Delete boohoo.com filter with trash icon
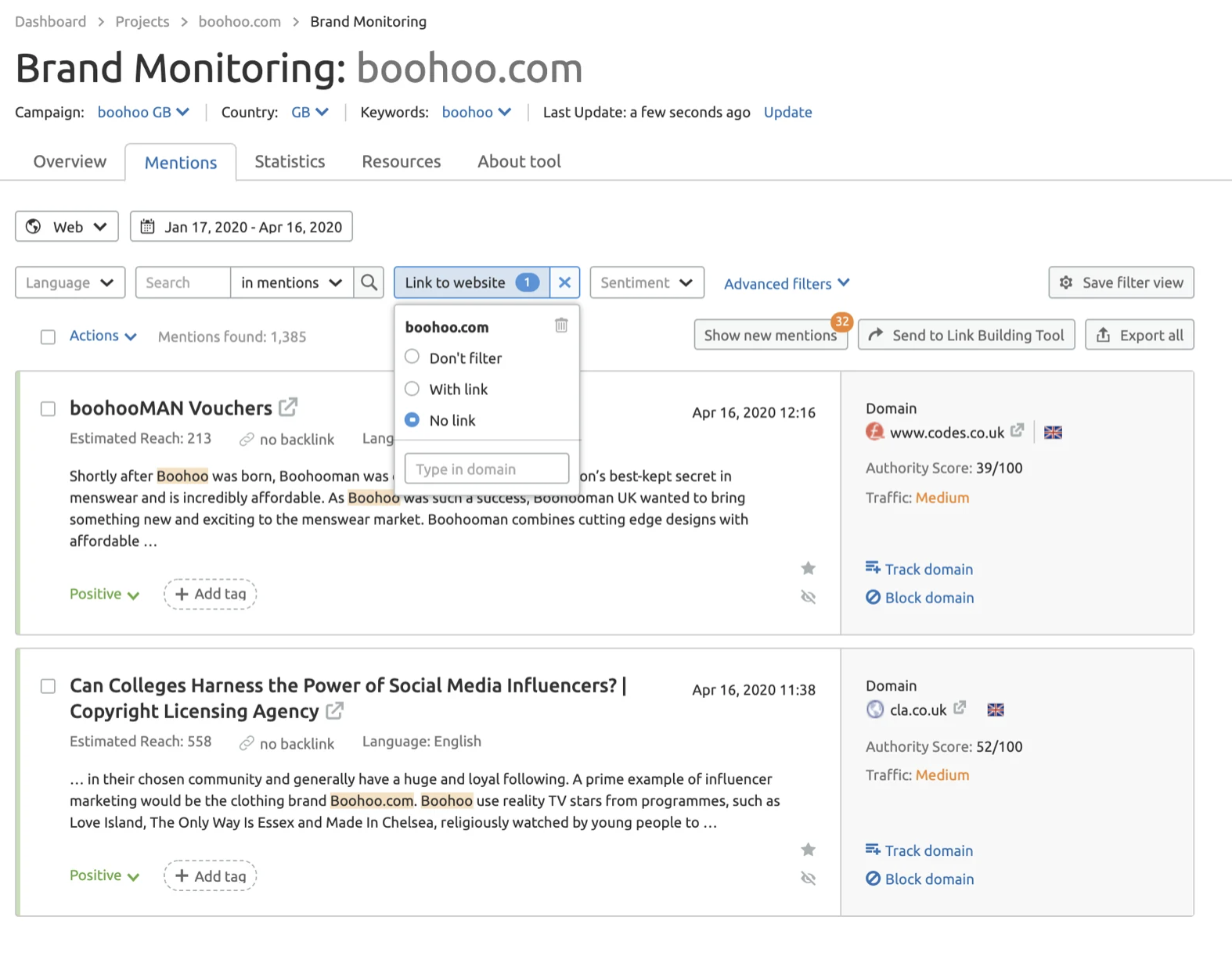 tap(561, 325)
